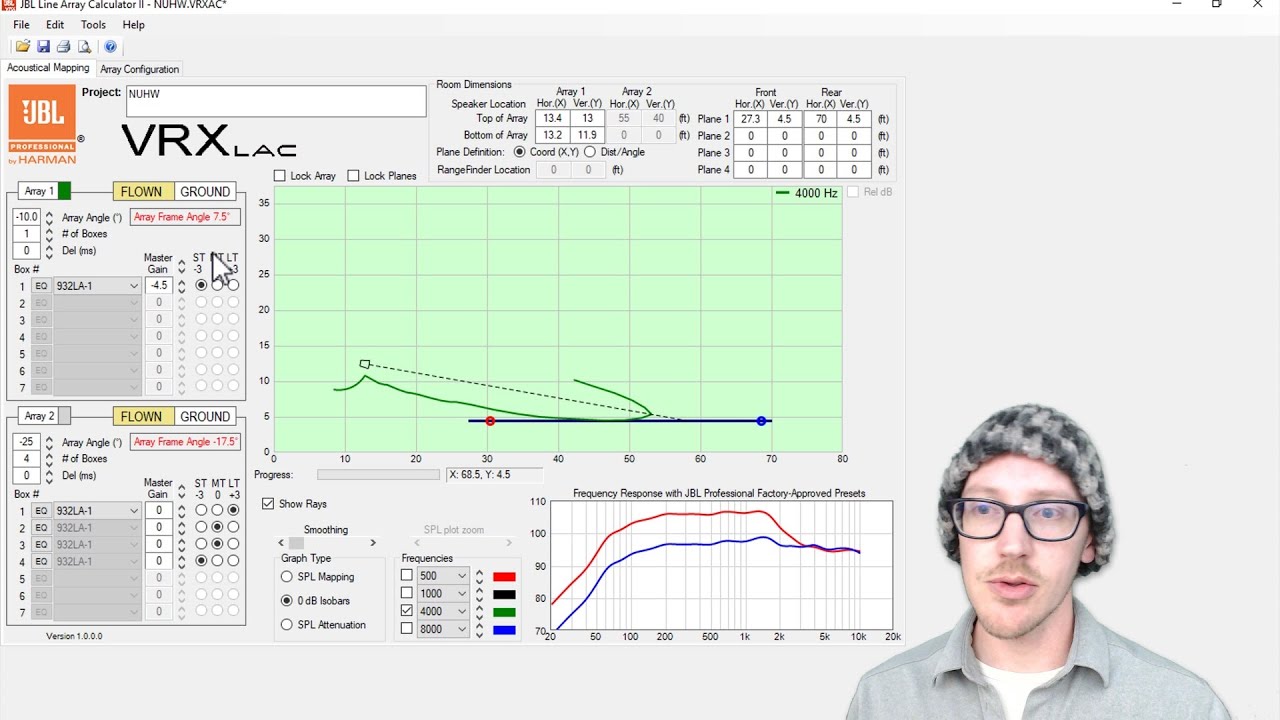Click the Smoothing slider left arrow
Viewport: 1280px width, 720px height.
(282, 543)
